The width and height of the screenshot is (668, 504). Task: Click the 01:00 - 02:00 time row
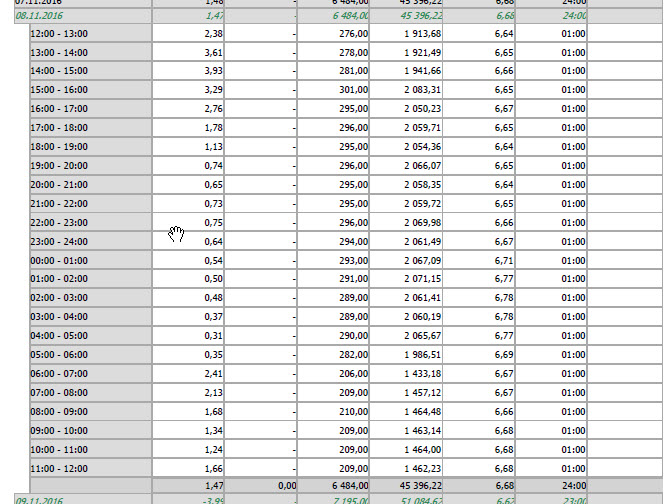click(346, 279)
